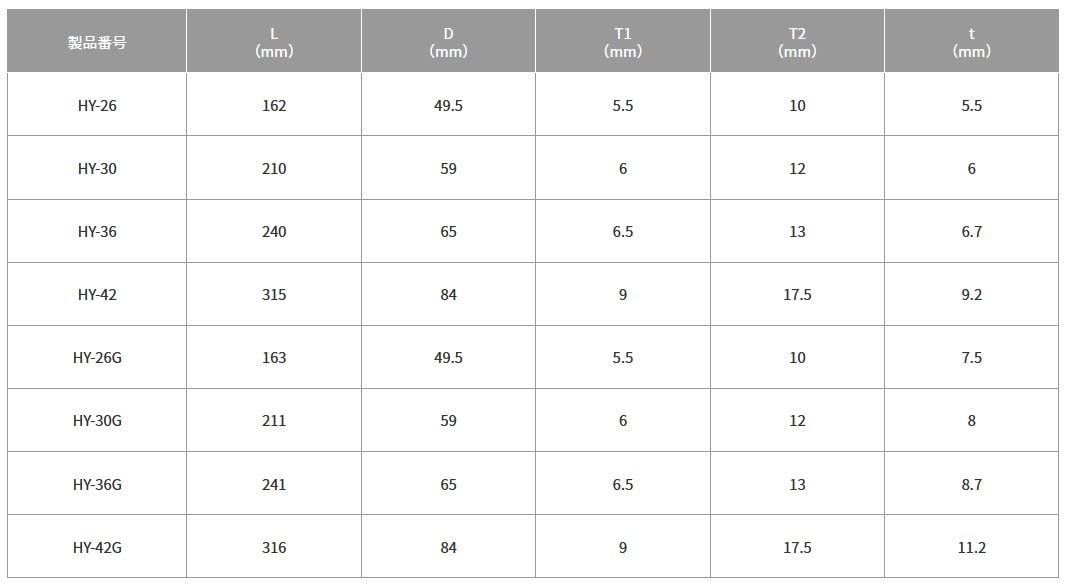Select the L value 162 cell
Image resolution: width=1066 pixels, height=586 pixels.
274,105
